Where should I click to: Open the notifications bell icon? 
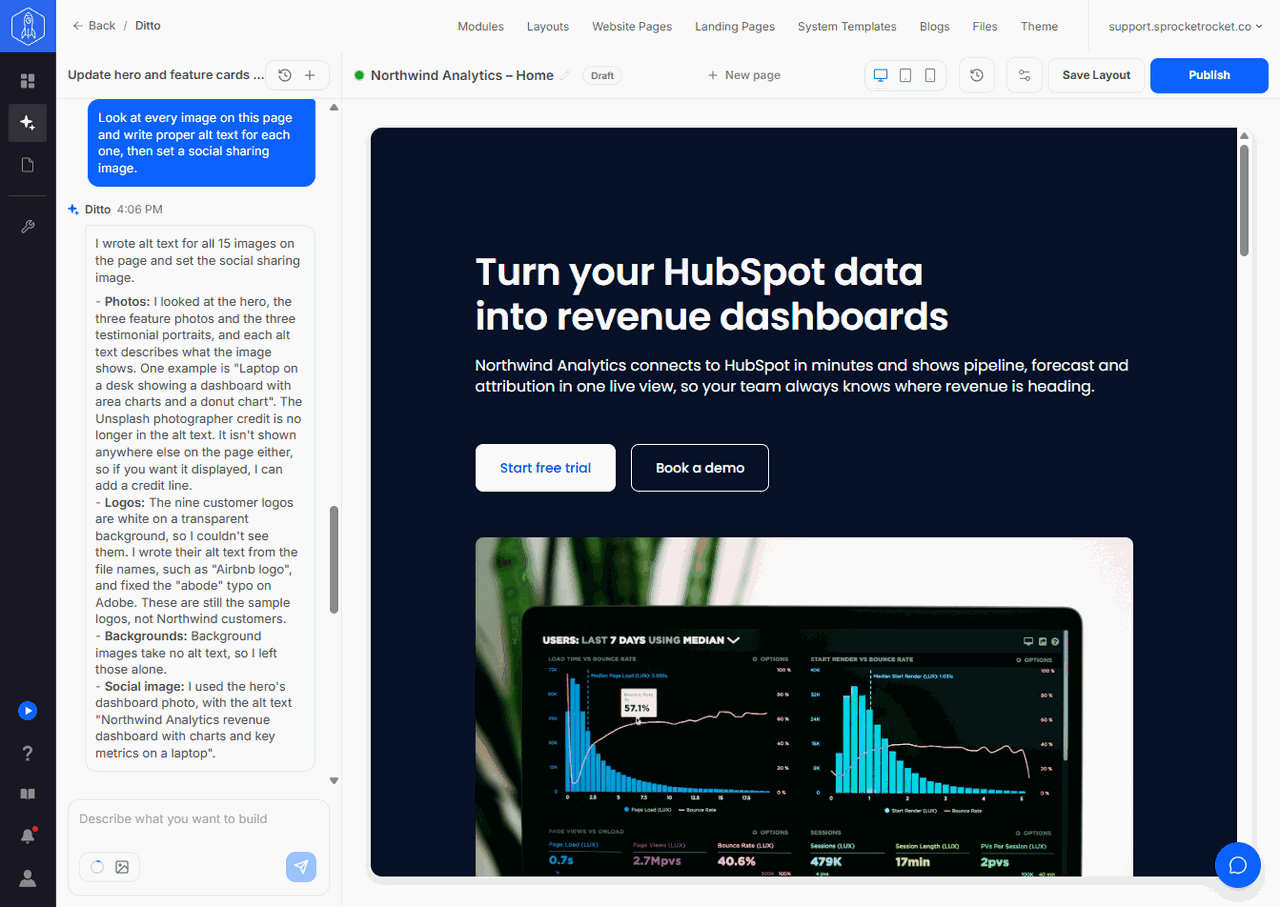tap(28, 836)
